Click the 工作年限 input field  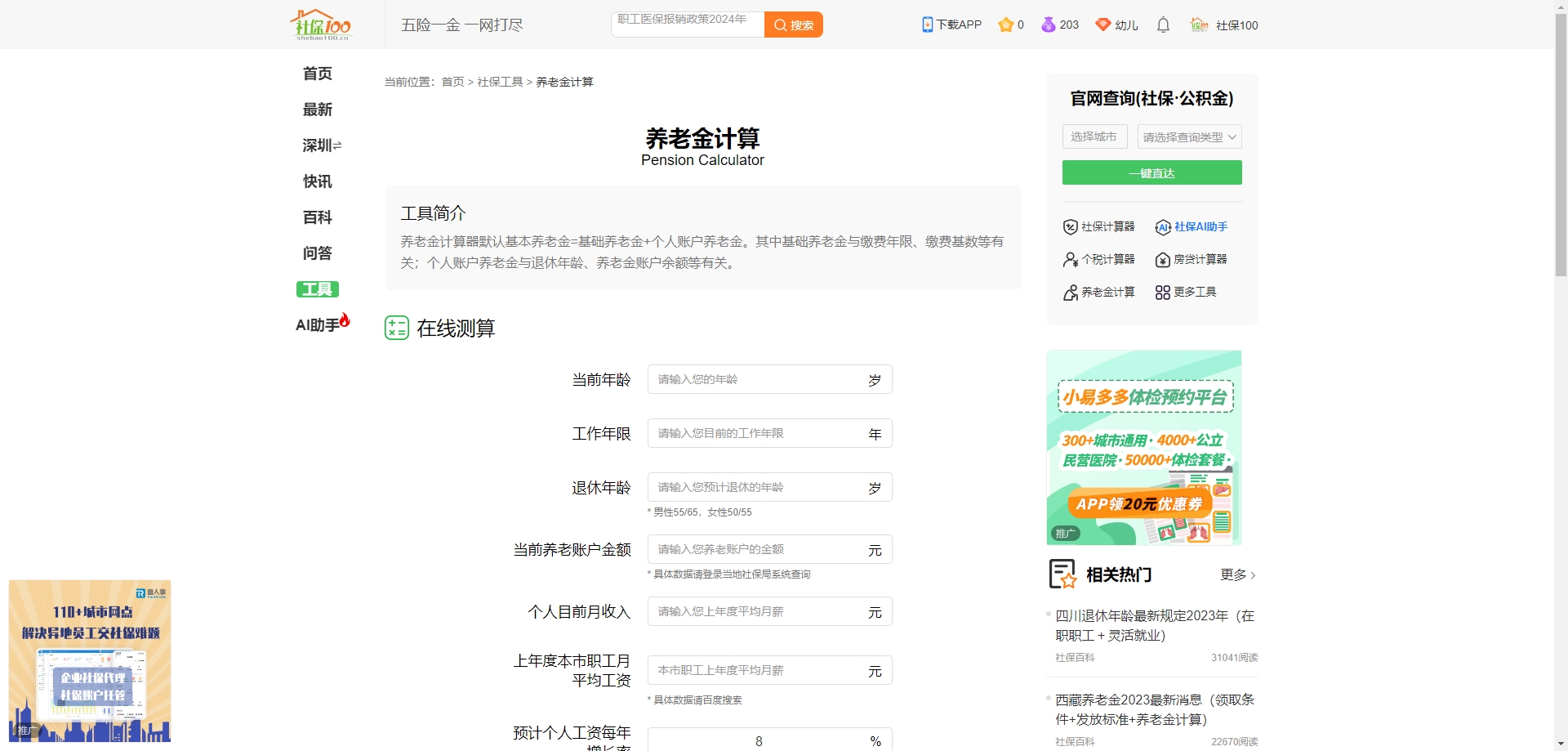[x=769, y=433]
